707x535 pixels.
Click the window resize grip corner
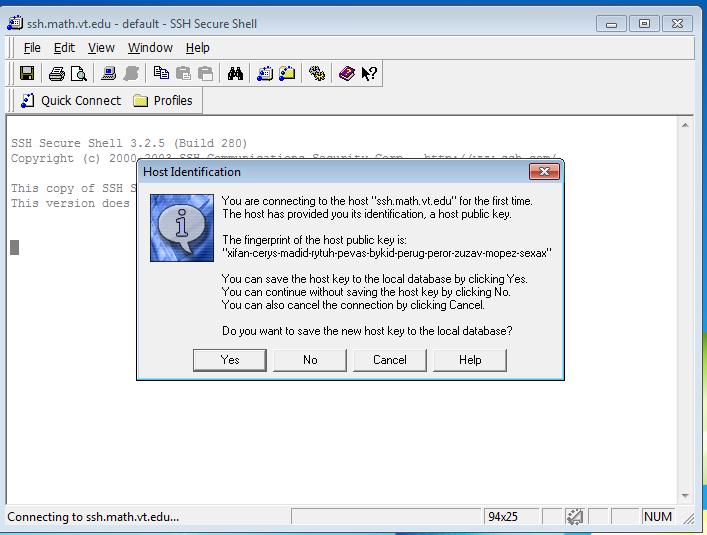(x=688, y=518)
